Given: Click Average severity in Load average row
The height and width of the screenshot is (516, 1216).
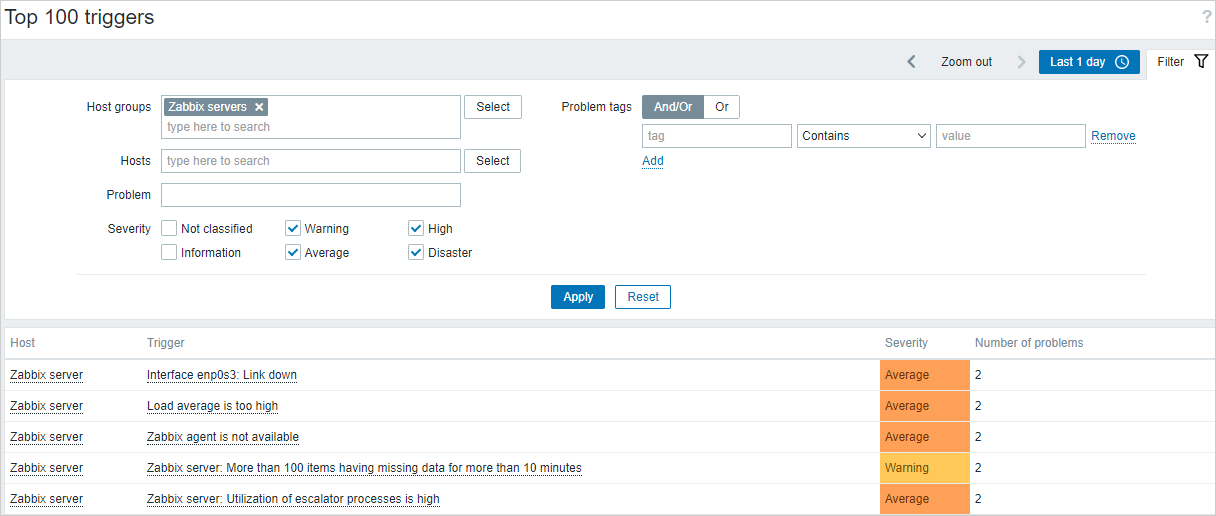Looking at the screenshot, I should point(925,406).
